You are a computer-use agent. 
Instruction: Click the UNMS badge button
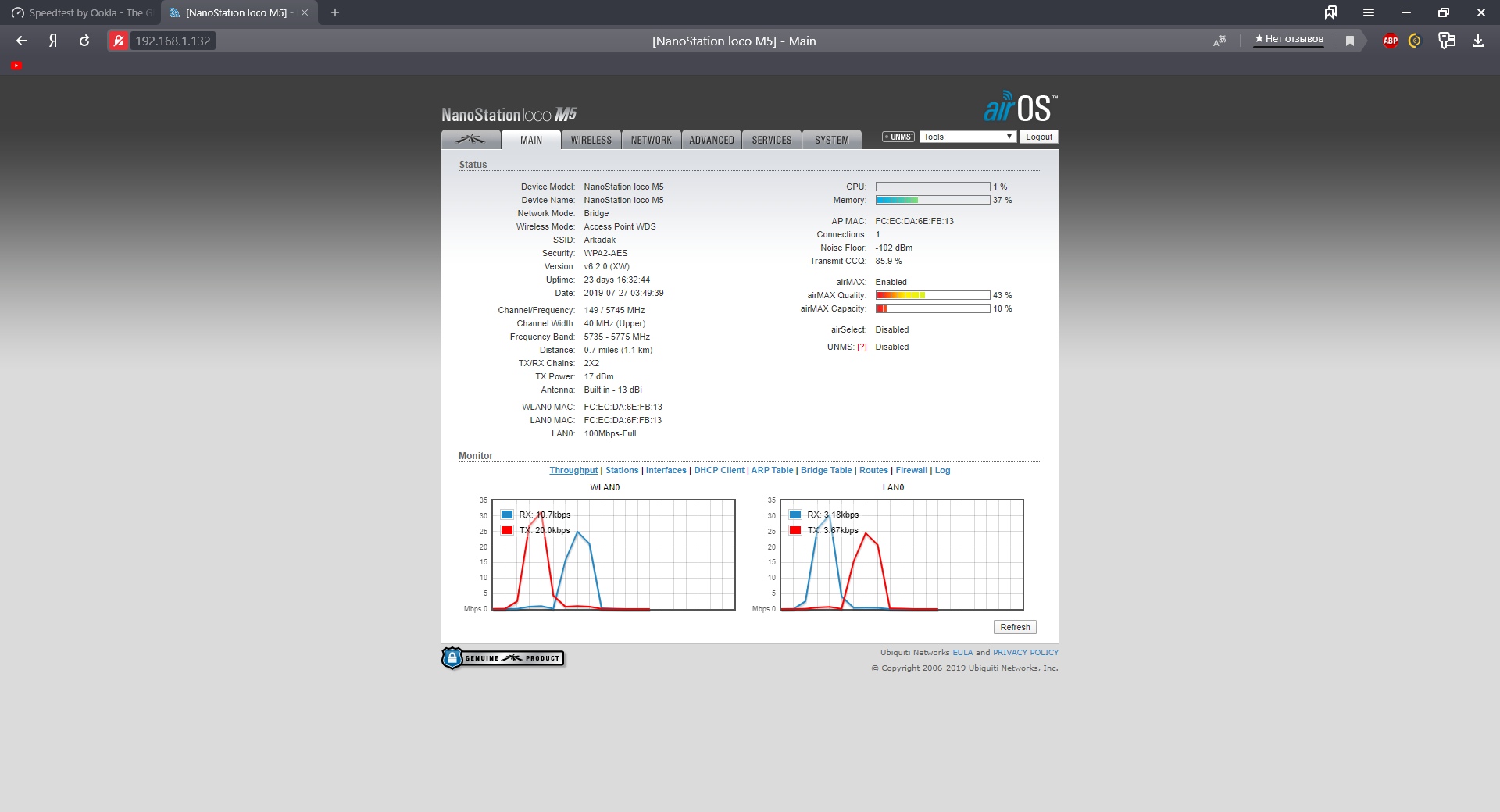point(898,137)
